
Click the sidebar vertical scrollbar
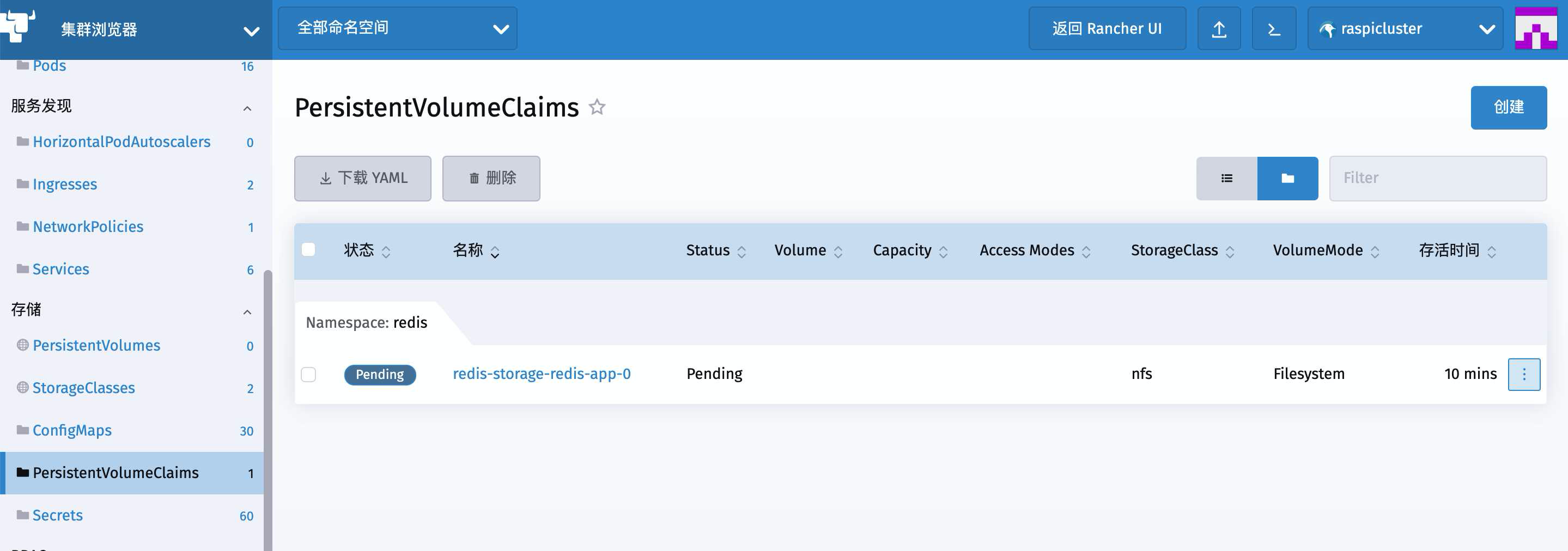pos(267,411)
